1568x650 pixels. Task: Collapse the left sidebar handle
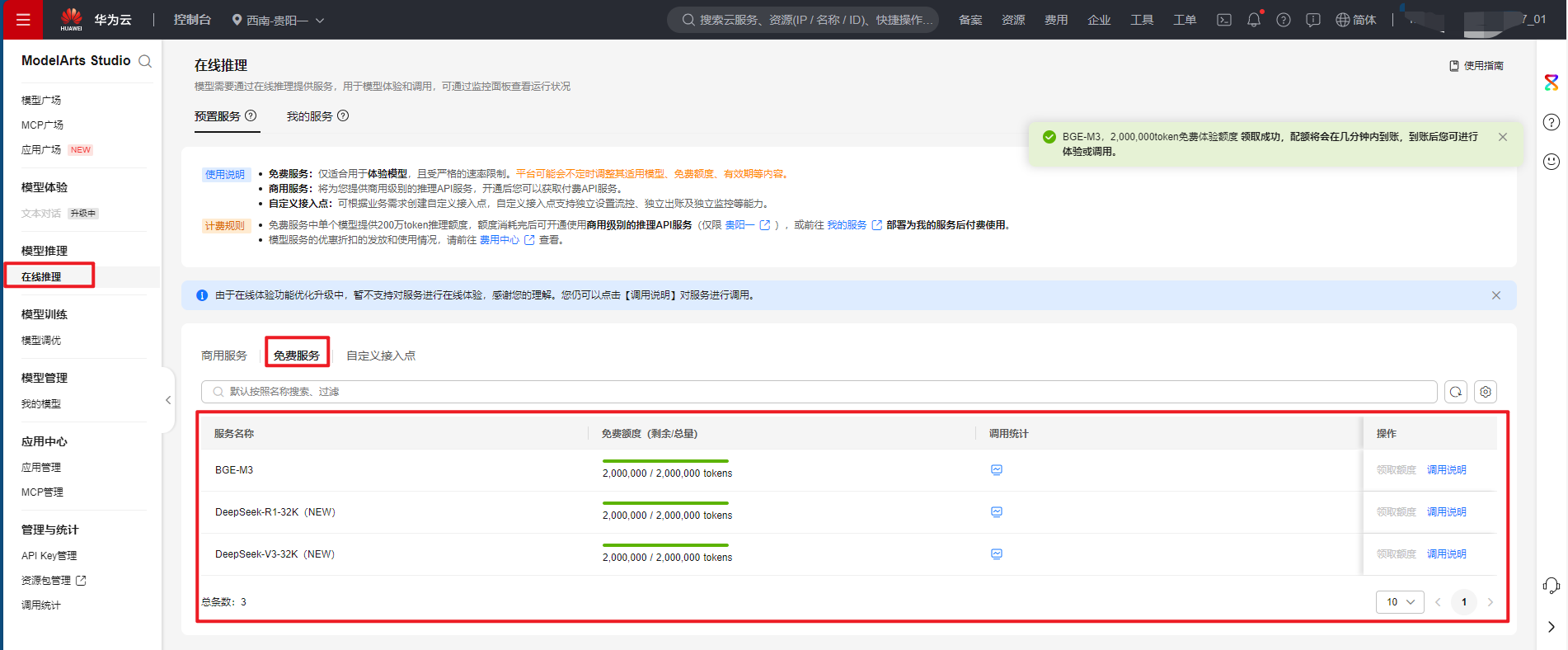[168, 400]
